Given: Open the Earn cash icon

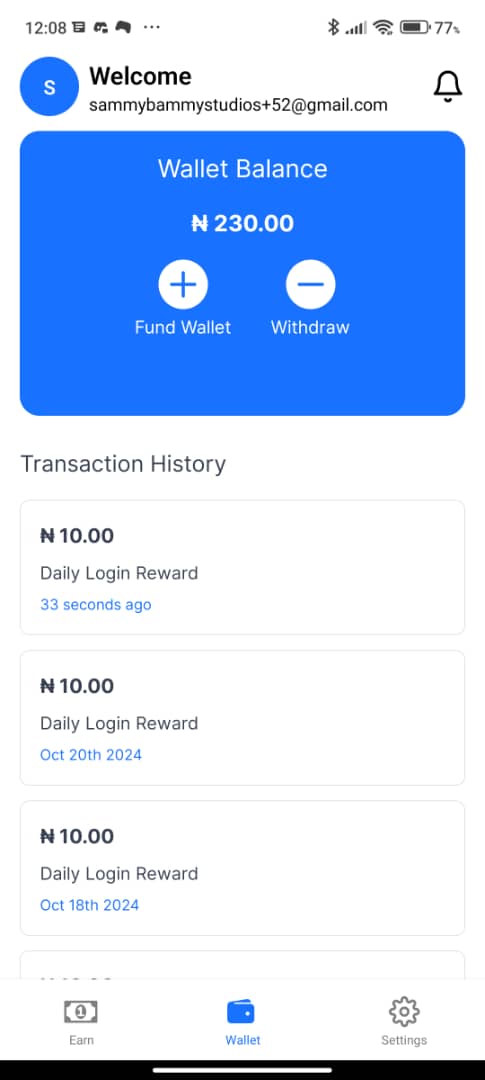Looking at the screenshot, I should (81, 1011).
